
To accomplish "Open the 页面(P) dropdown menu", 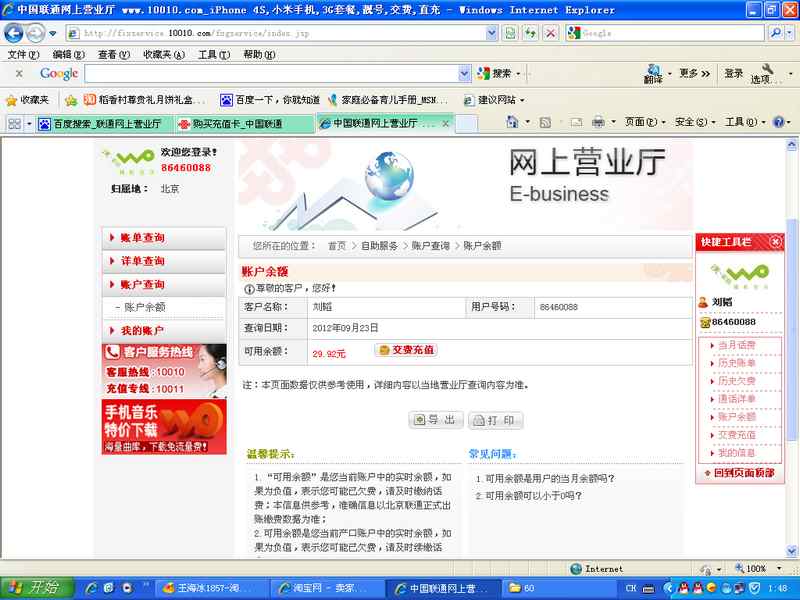I will tap(645, 122).
